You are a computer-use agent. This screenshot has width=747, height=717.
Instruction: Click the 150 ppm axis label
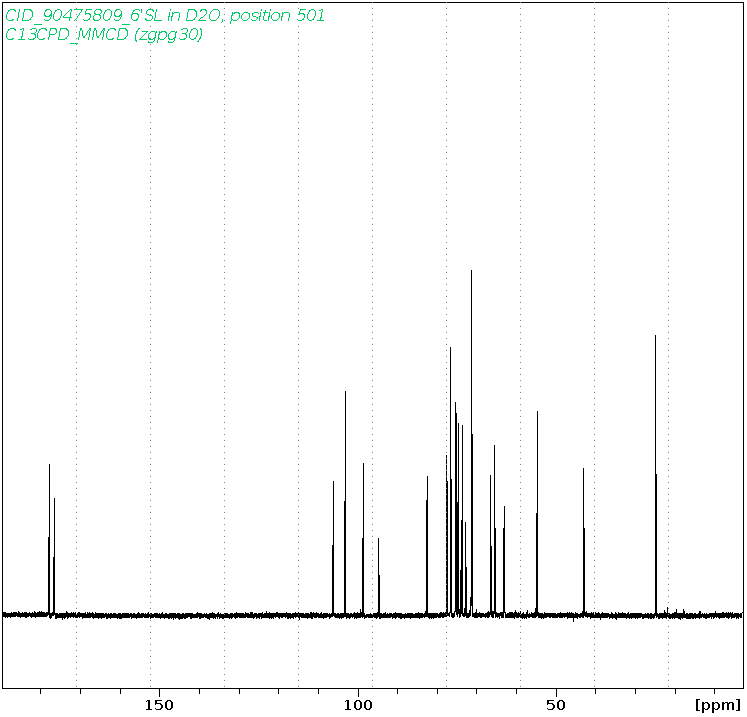[159, 705]
